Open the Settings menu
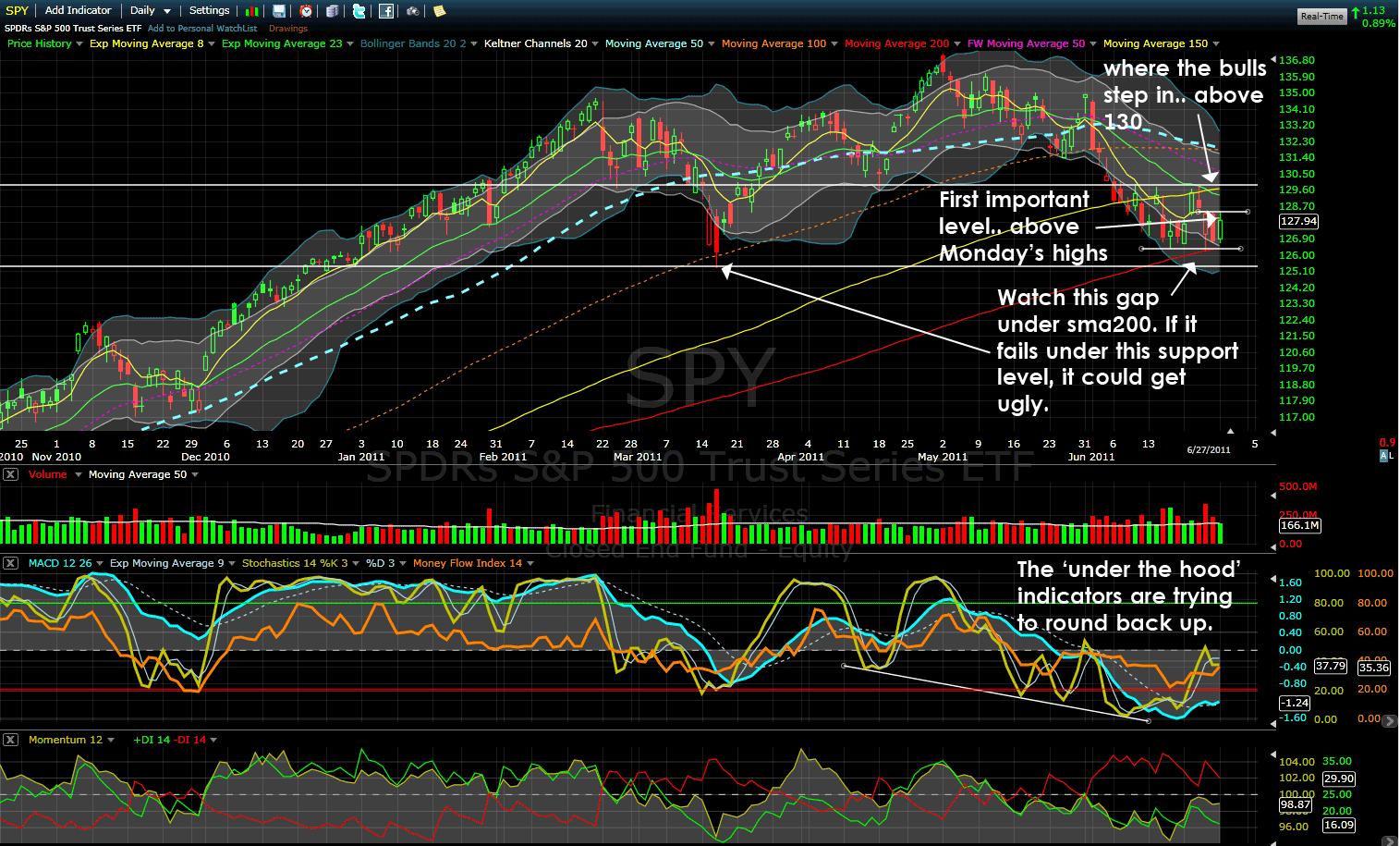 (x=209, y=10)
